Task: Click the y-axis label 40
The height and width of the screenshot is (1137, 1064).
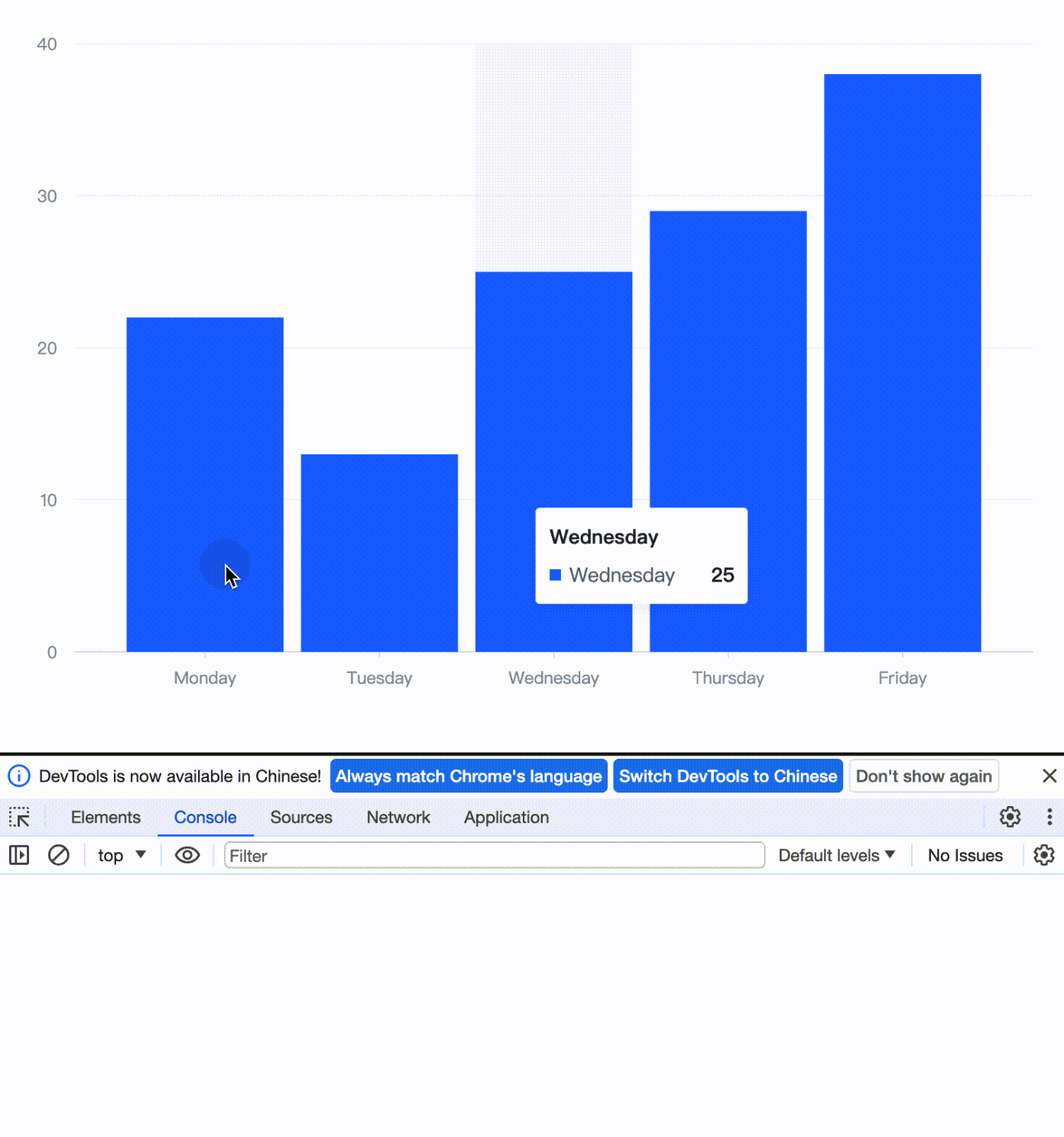Action: [47, 44]
